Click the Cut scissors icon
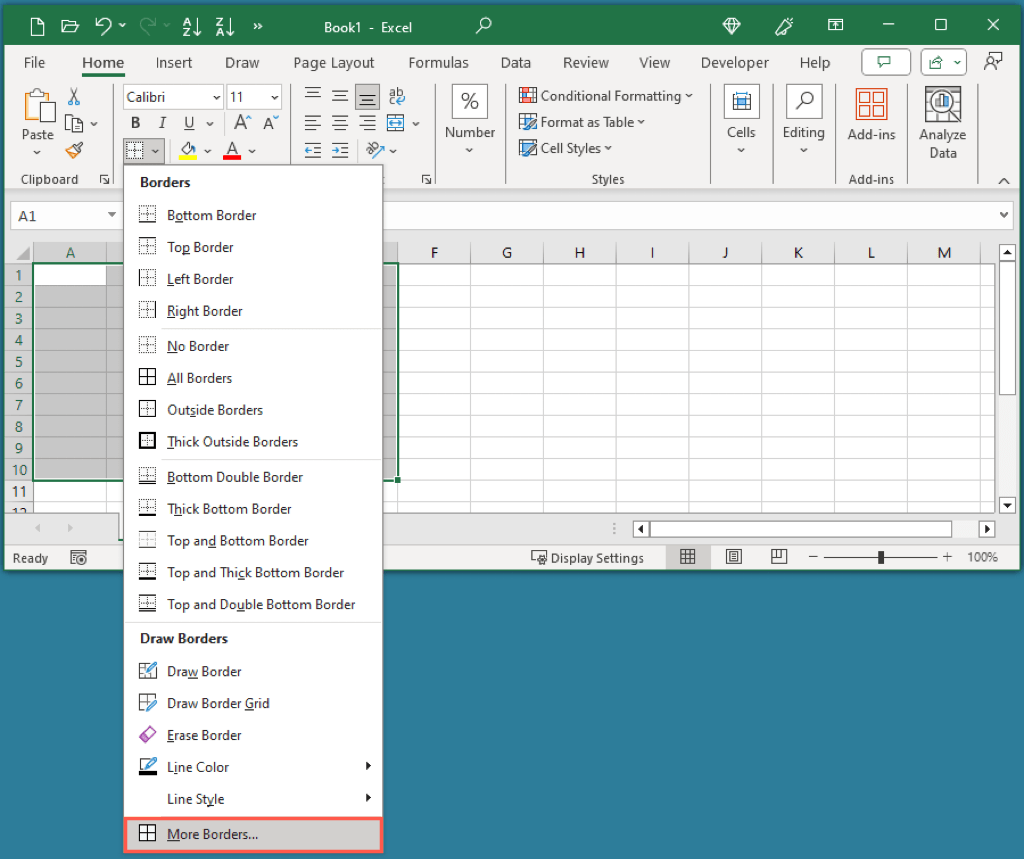Image resolution: width=1024 pixels, height=859 pixels. coord(74,97)
